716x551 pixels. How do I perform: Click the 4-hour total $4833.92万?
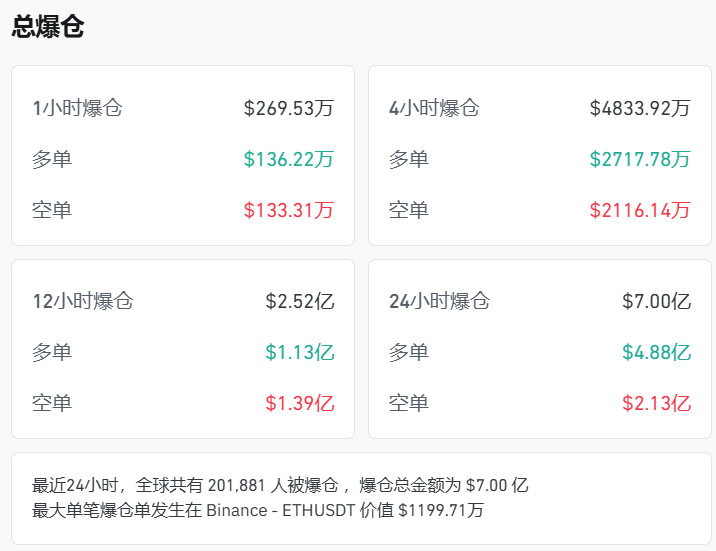click(639, 108)
